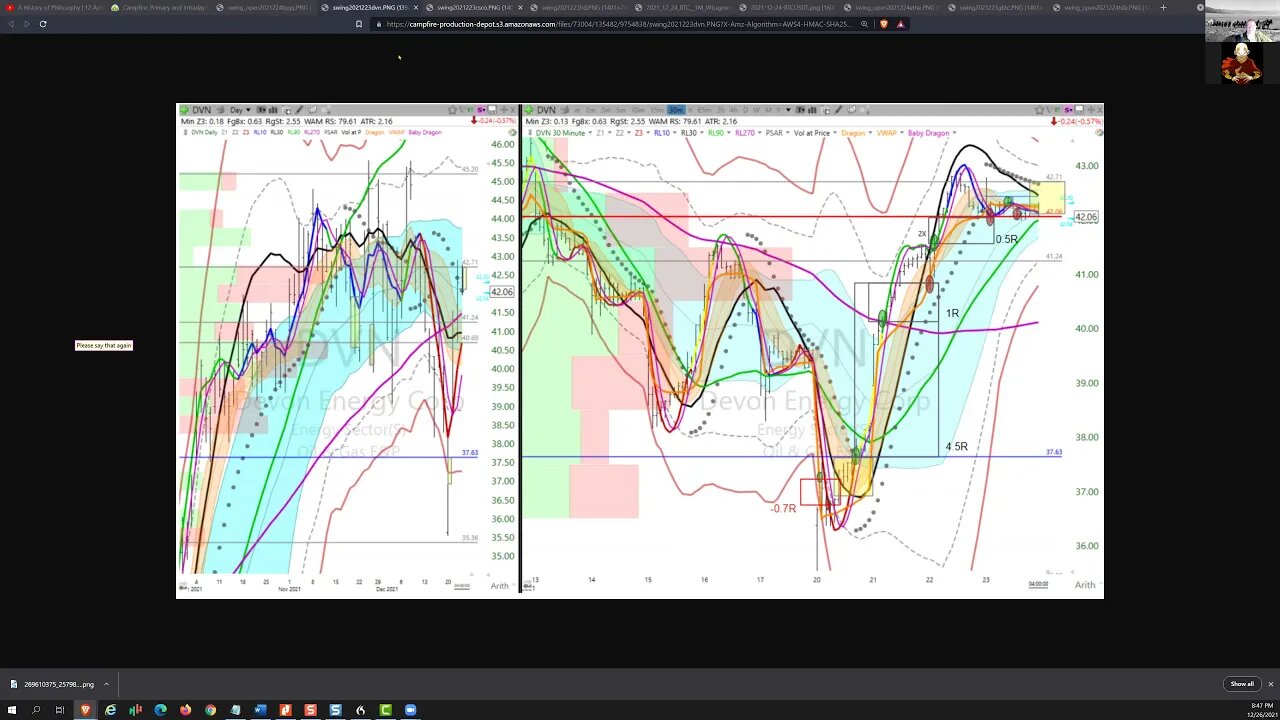Switch to swing_open20211224ethe.PNG tab

click(x=893, y=8)
